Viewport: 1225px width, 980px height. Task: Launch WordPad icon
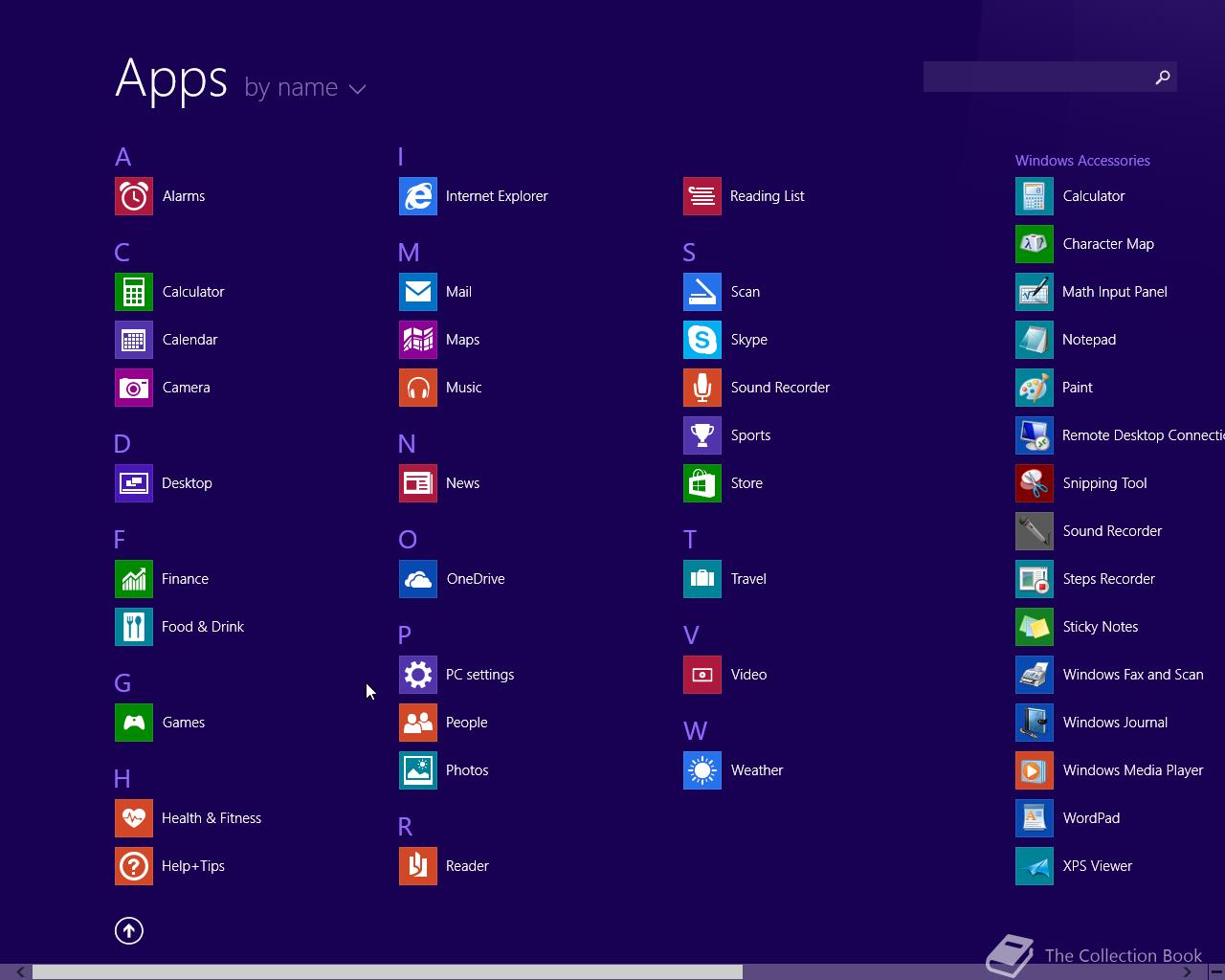[1035, 818]
